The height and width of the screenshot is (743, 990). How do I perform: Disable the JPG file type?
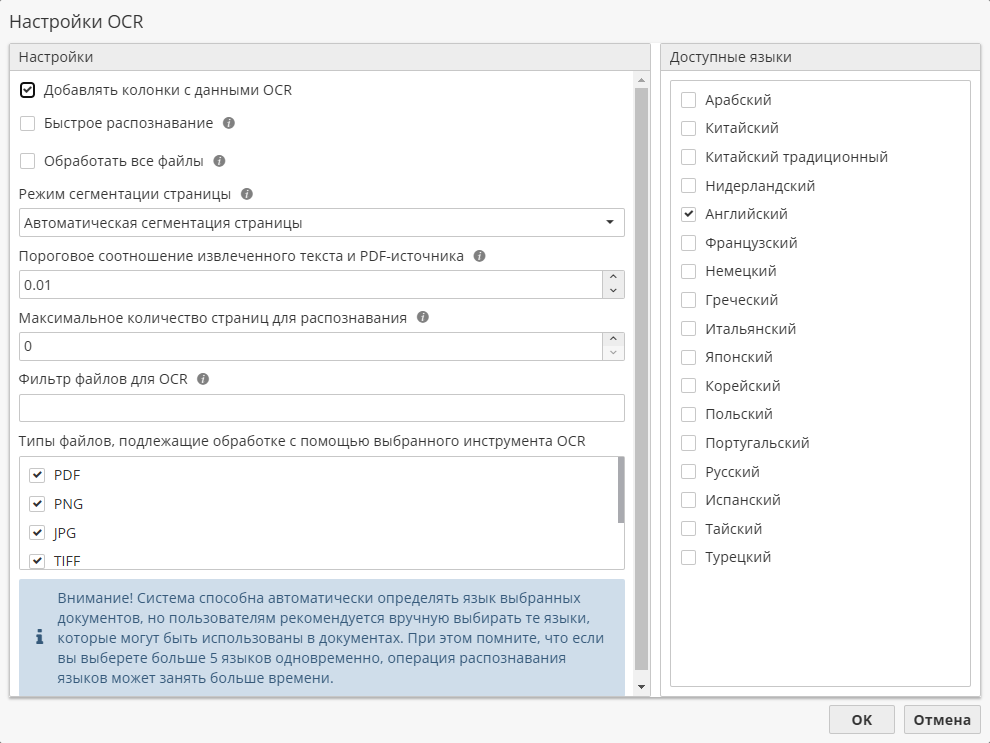coord(37,532)
